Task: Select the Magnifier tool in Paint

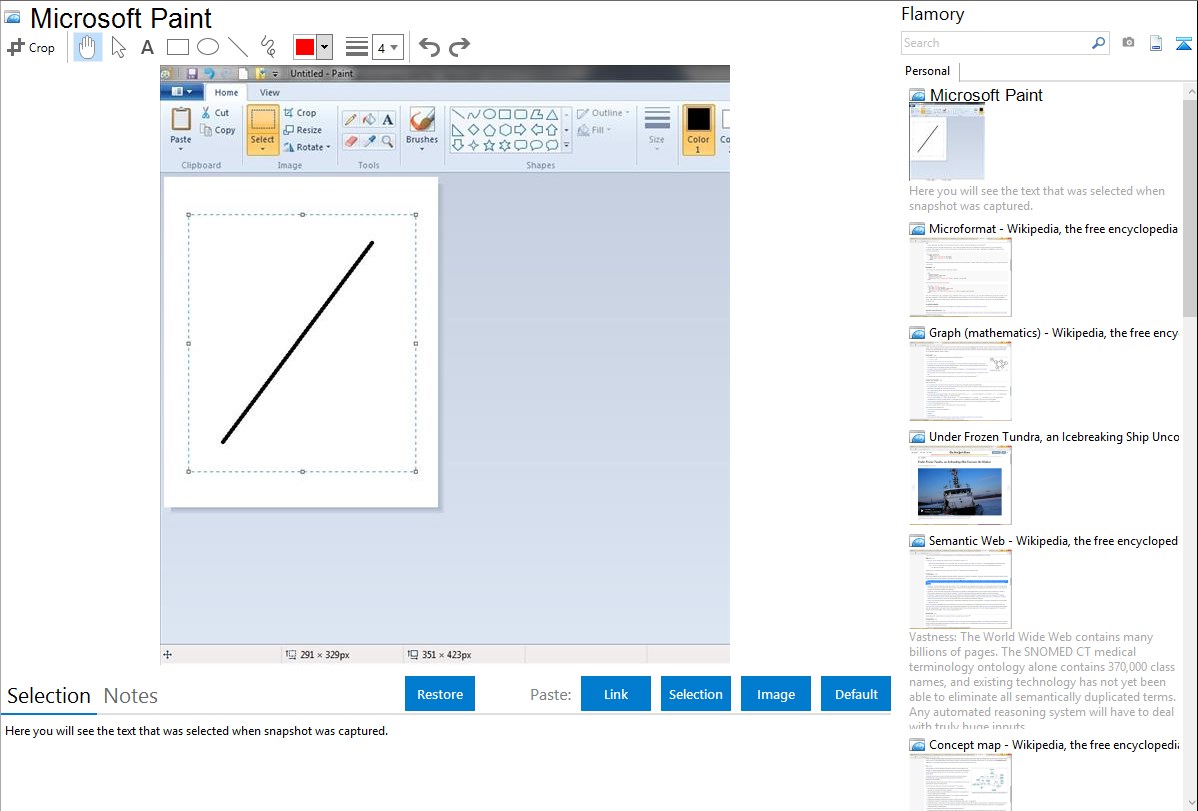Action: pyautogui.click(x=387, y=141)
